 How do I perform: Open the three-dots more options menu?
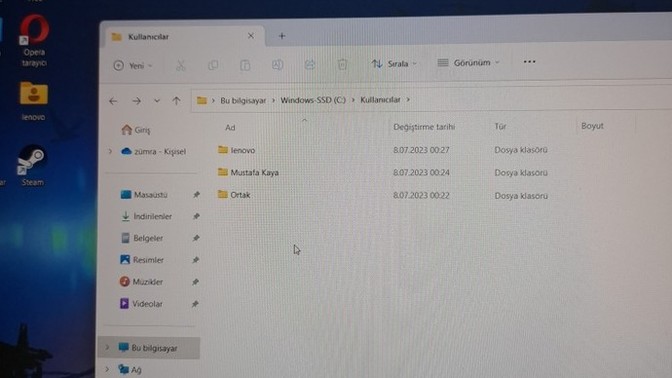529,62
